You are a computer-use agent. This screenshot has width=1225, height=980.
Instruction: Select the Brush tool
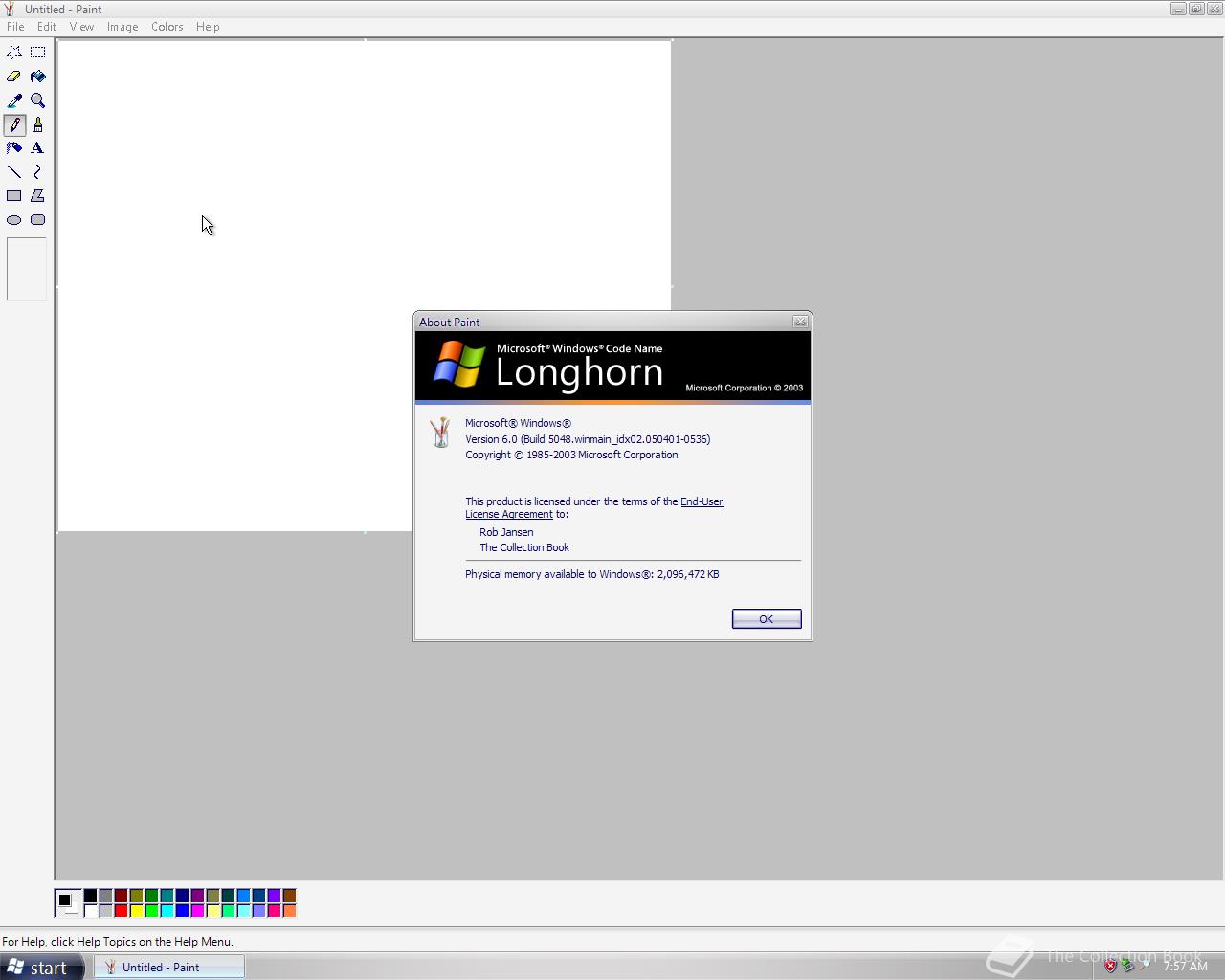pos(38,124)
